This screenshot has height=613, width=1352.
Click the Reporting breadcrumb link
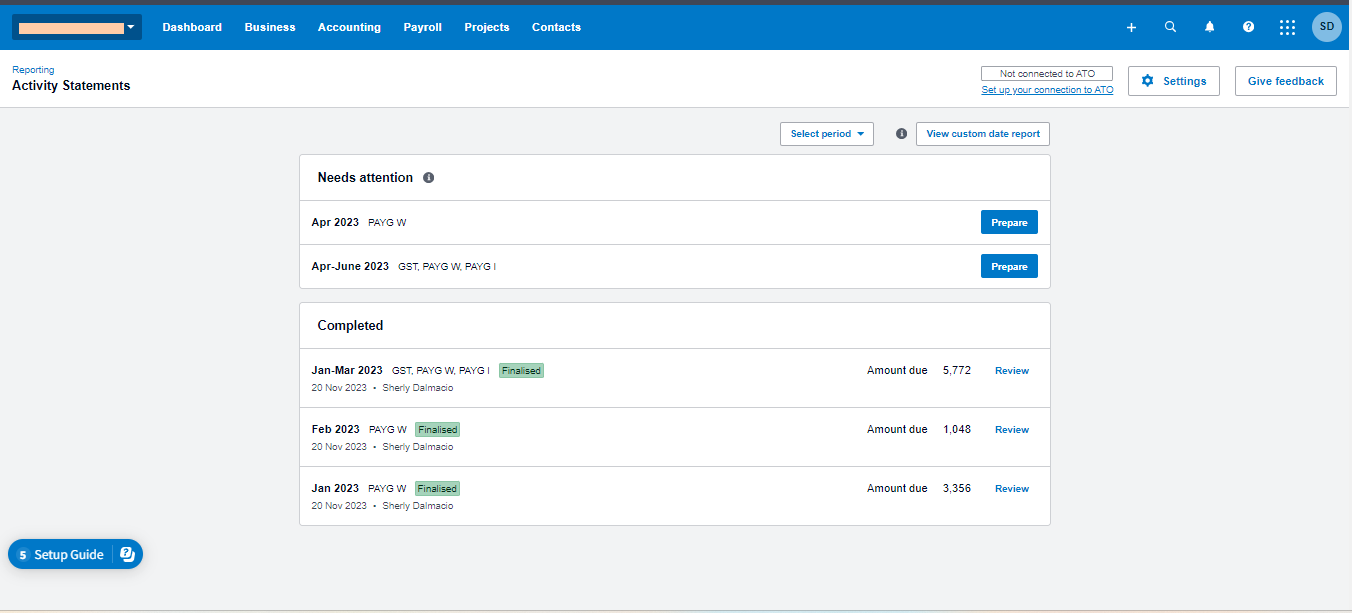33,70
